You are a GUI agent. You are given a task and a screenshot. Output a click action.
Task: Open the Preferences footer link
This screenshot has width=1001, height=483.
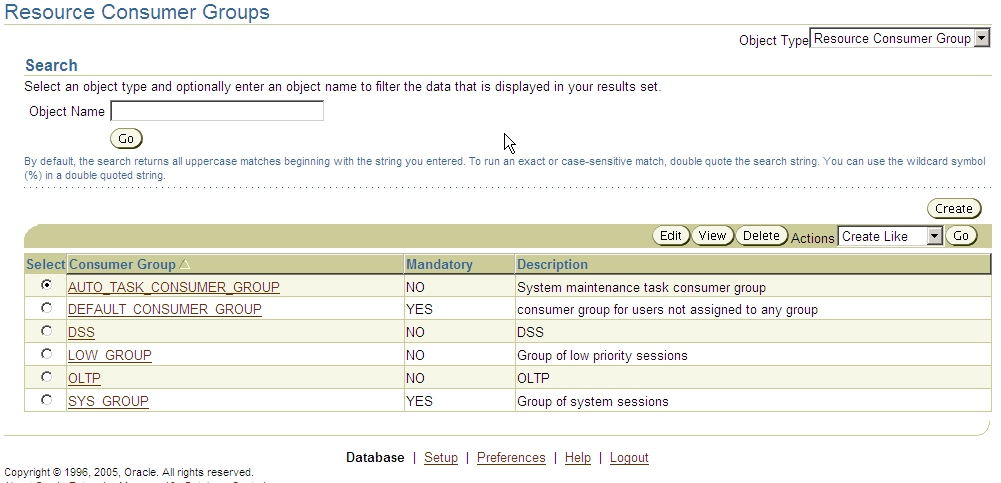click(x=511, y=457)
